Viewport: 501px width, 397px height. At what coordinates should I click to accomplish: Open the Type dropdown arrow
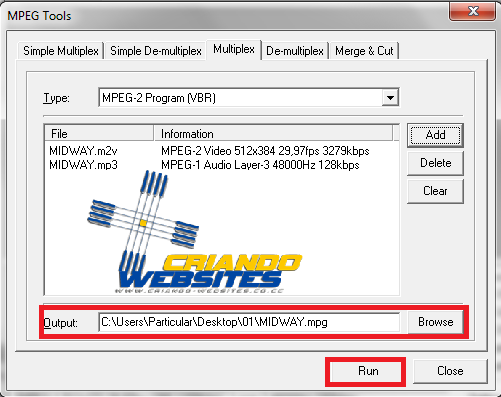pyautogui.click(x=390, y=98)
